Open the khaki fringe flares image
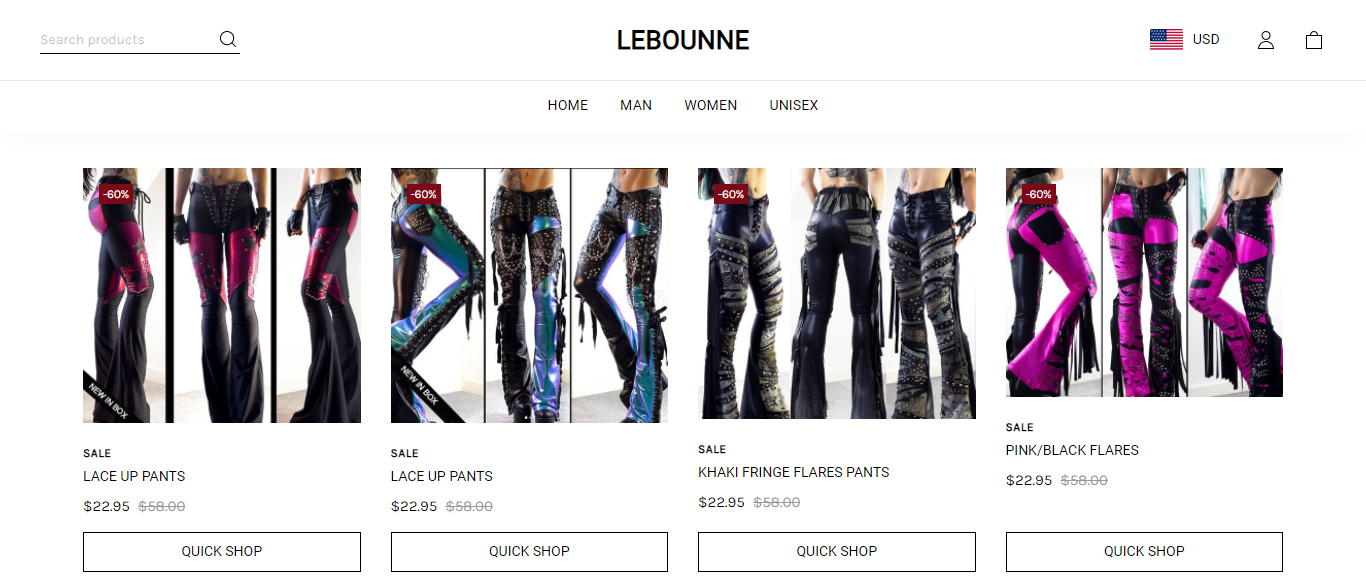The image size is (1366, 578). [837, 293]
